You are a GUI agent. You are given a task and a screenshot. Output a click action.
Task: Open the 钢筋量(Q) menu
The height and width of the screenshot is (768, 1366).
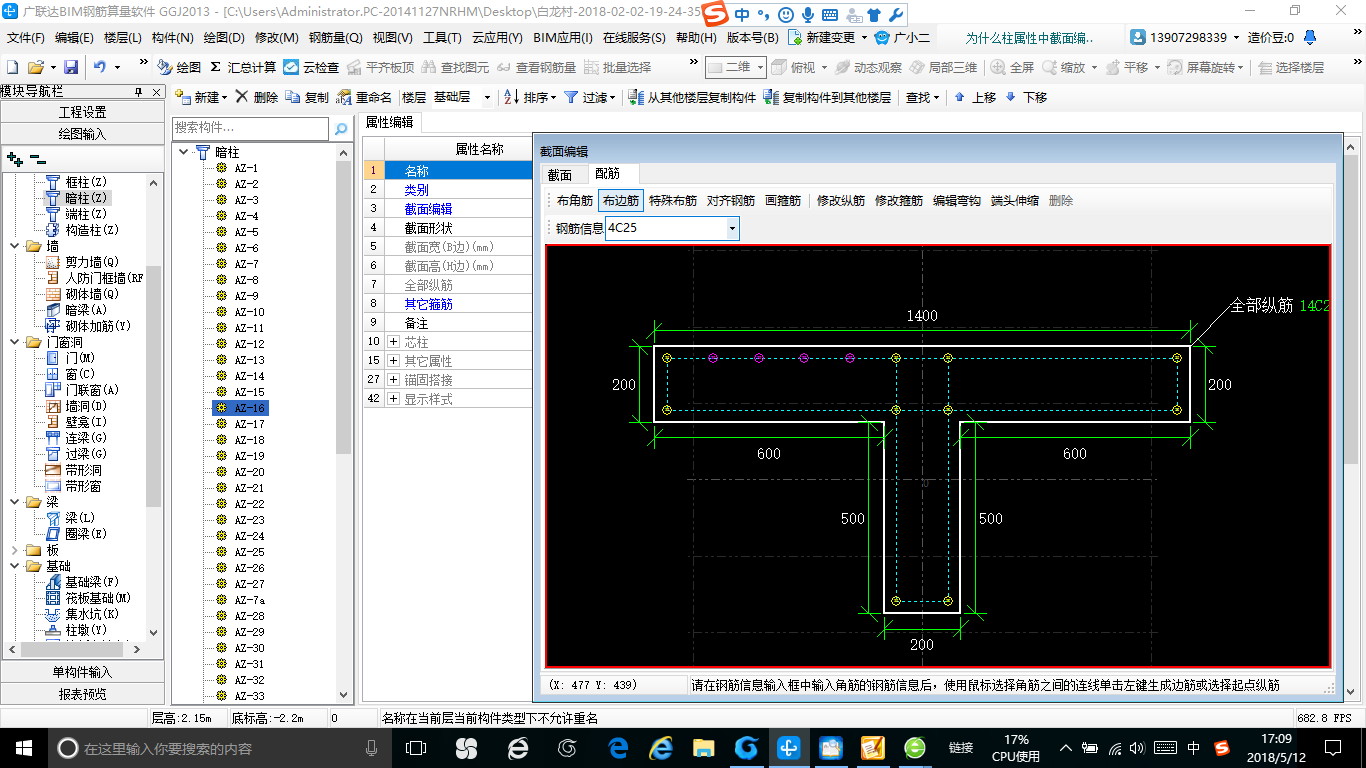pos(335,38)
